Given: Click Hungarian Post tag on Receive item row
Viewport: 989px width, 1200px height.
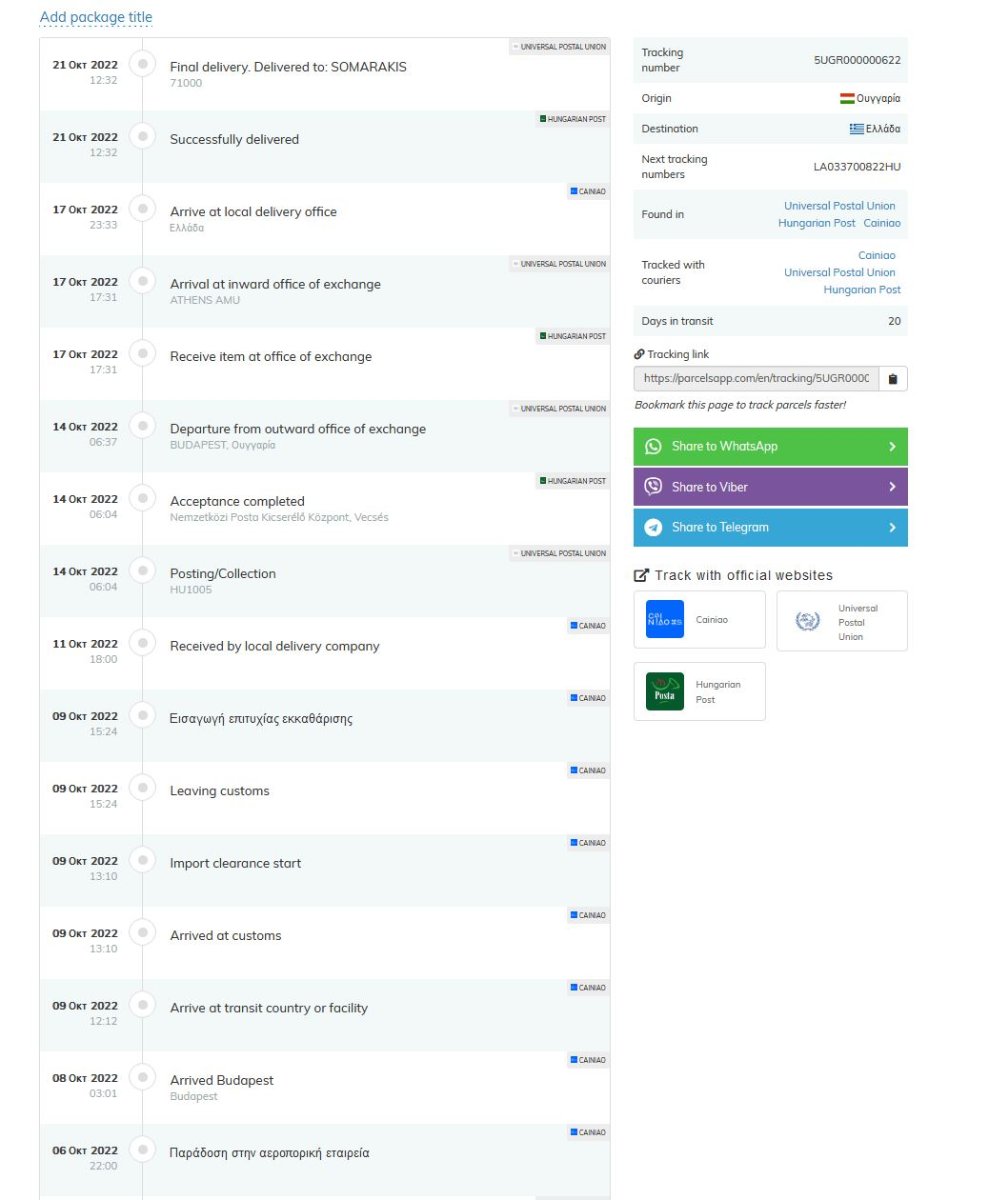Looking at the screenshot, I should [x=572, y=336].
